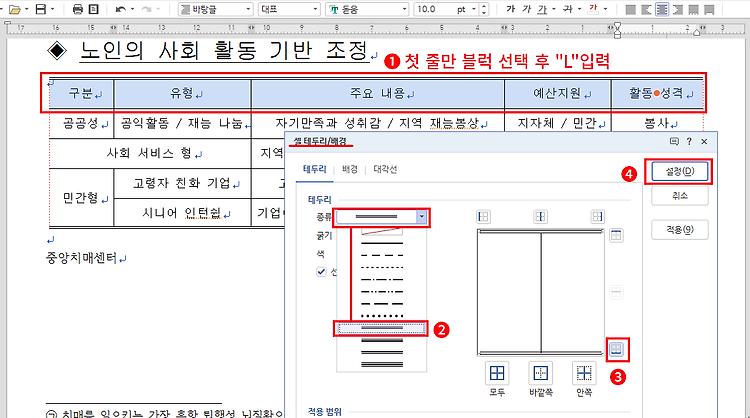Click the undo arrow icon
Viewport: 750px width, 418px height.
click(121, 9)
